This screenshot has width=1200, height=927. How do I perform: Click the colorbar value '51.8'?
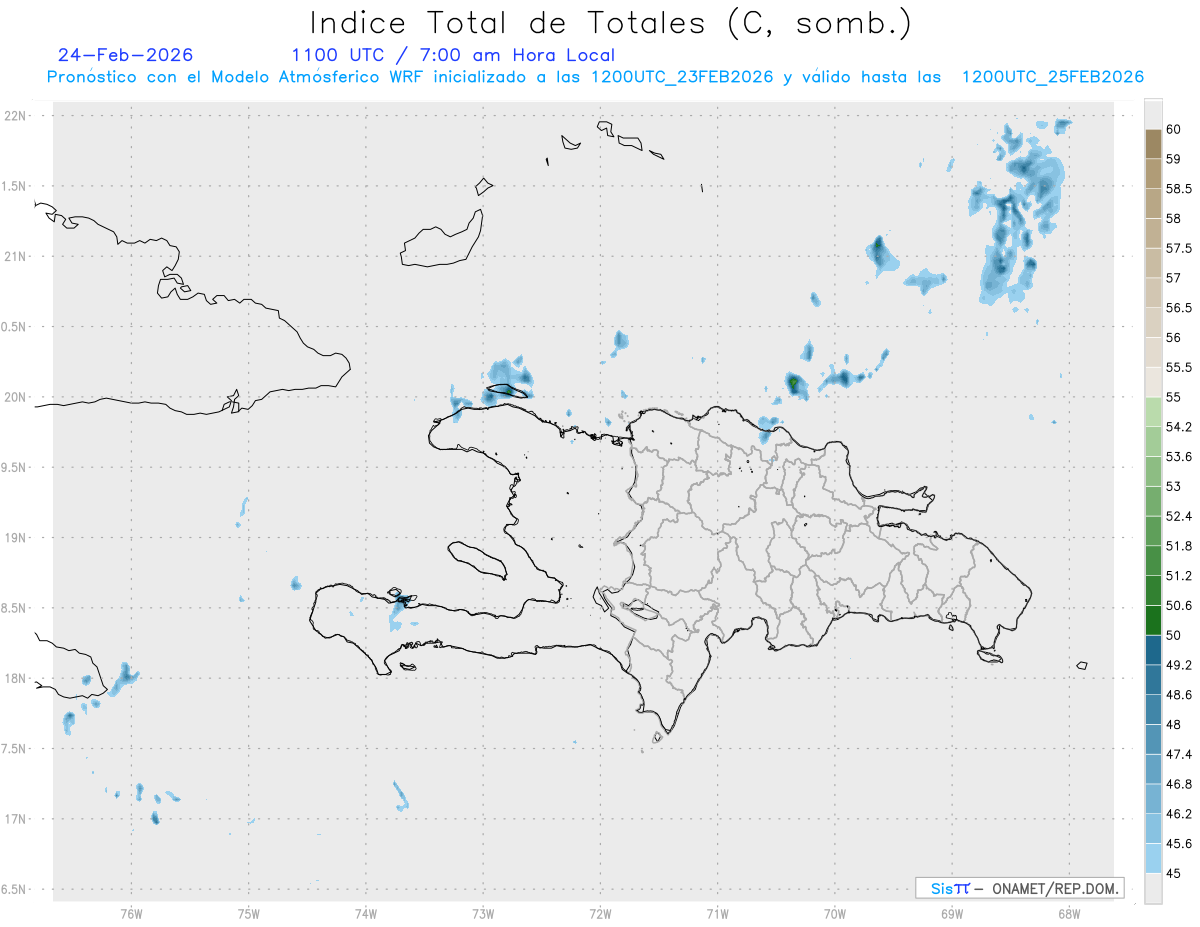(1178, 546)
